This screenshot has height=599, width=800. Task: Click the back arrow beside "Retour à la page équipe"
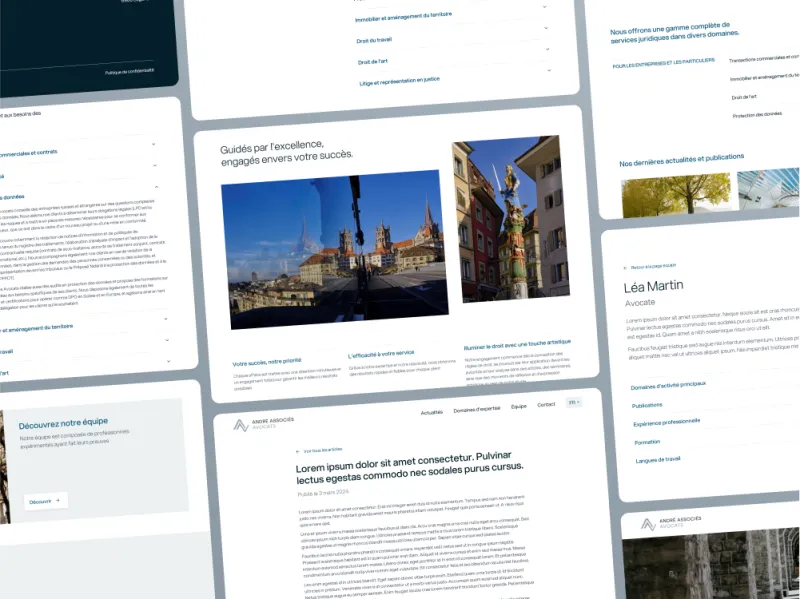[x=626, y=268]
